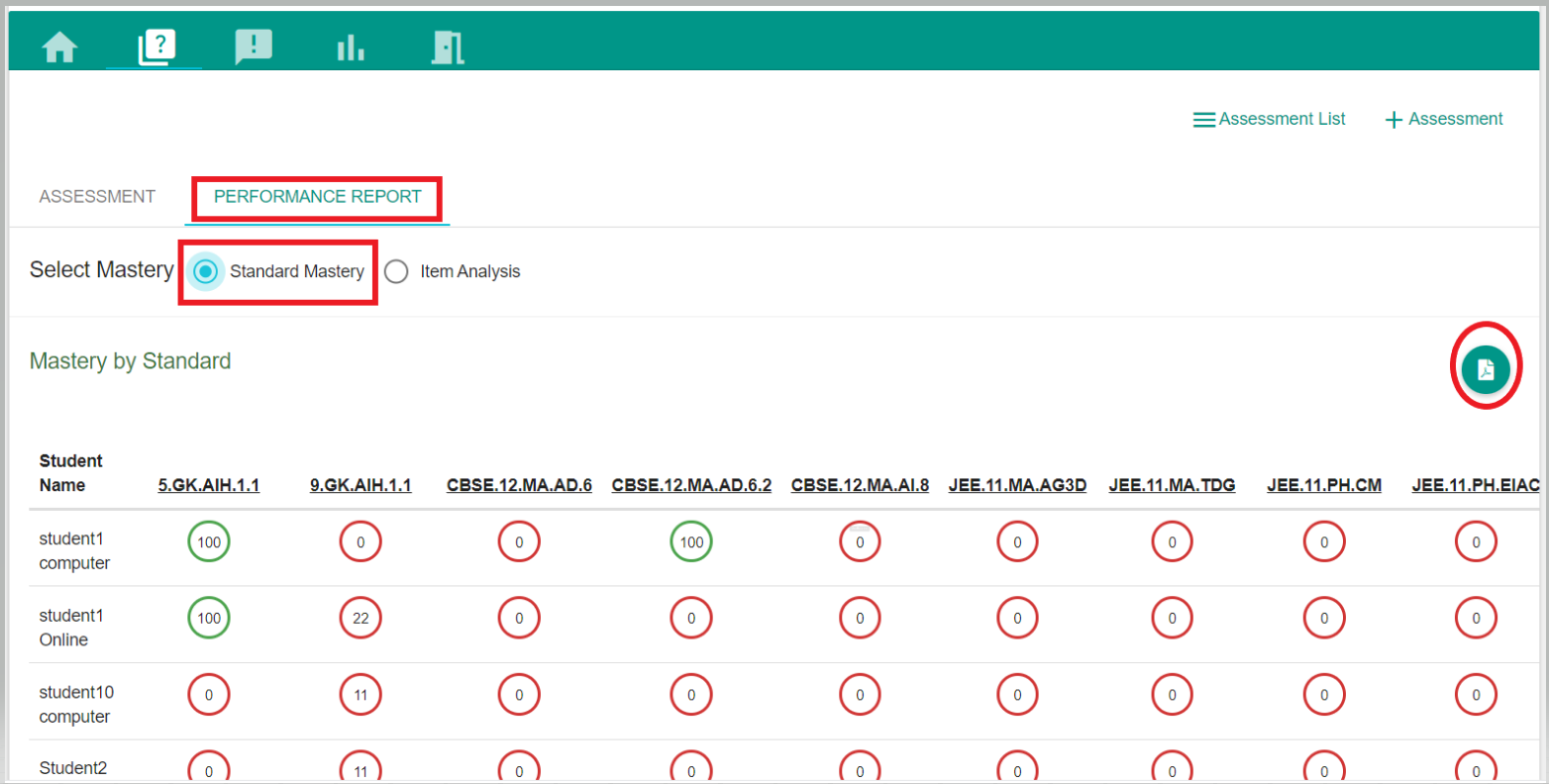1549x784 pixels.
Task: Click student1 Online's score of 22
Action: (x=361, y=618)
